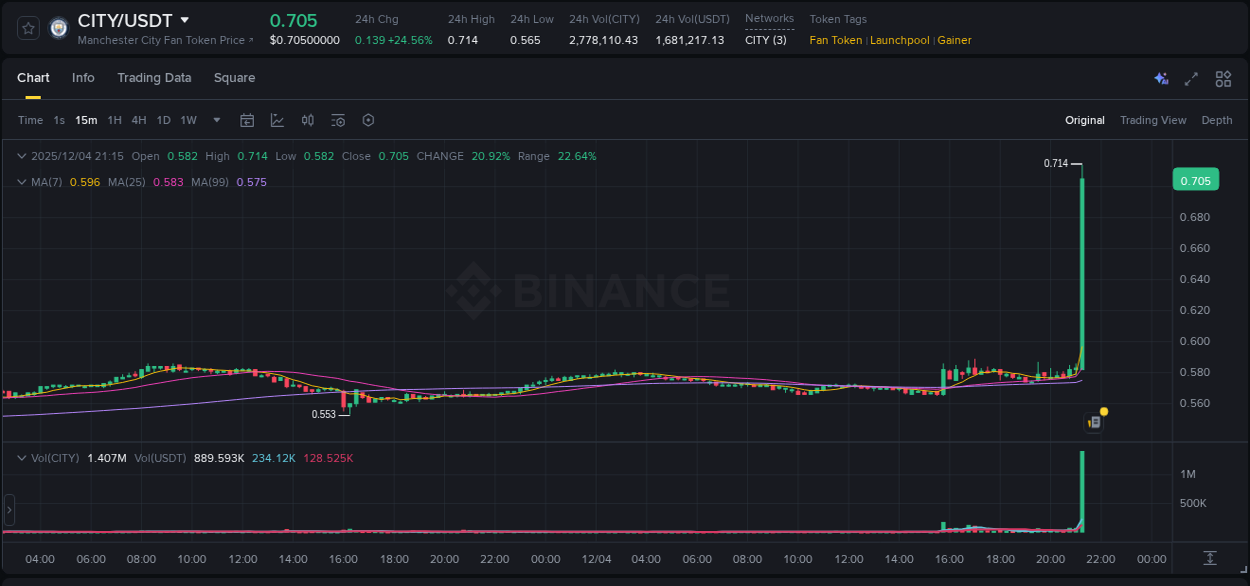Click the Gainer token tag link
Image resolution: width=1250 pixels, height=586 pixels.
coord(954,40)
